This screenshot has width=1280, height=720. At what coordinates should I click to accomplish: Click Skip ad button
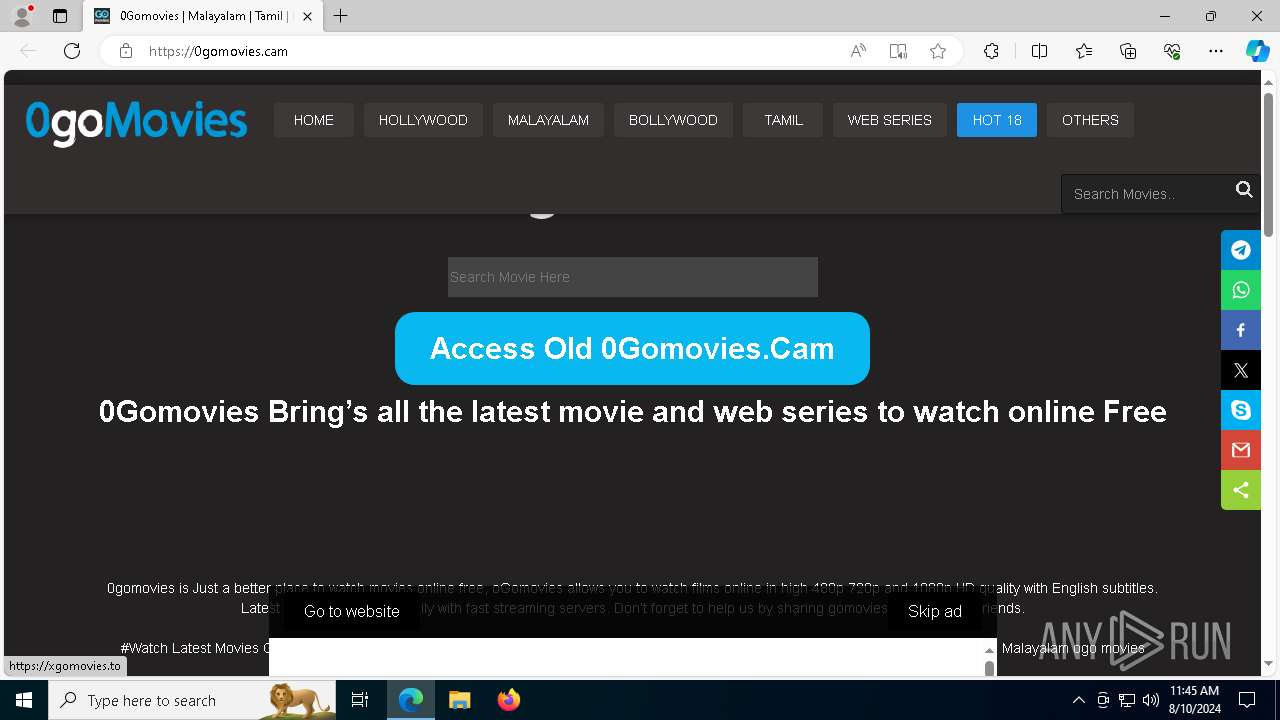click(935, 611)
